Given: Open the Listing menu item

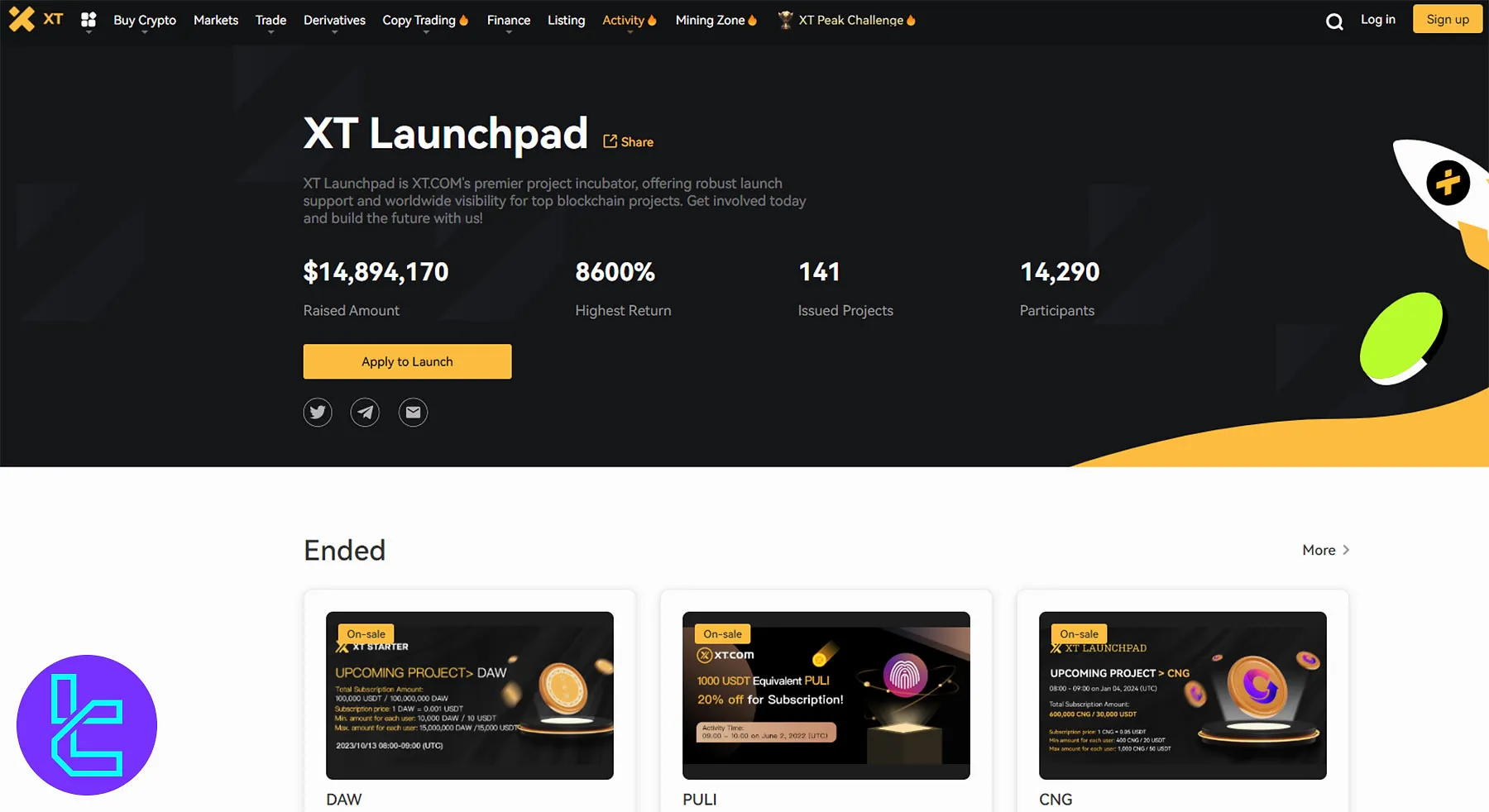Looking at the screenshot, I should pyautogui.click(x=566, y=20).
